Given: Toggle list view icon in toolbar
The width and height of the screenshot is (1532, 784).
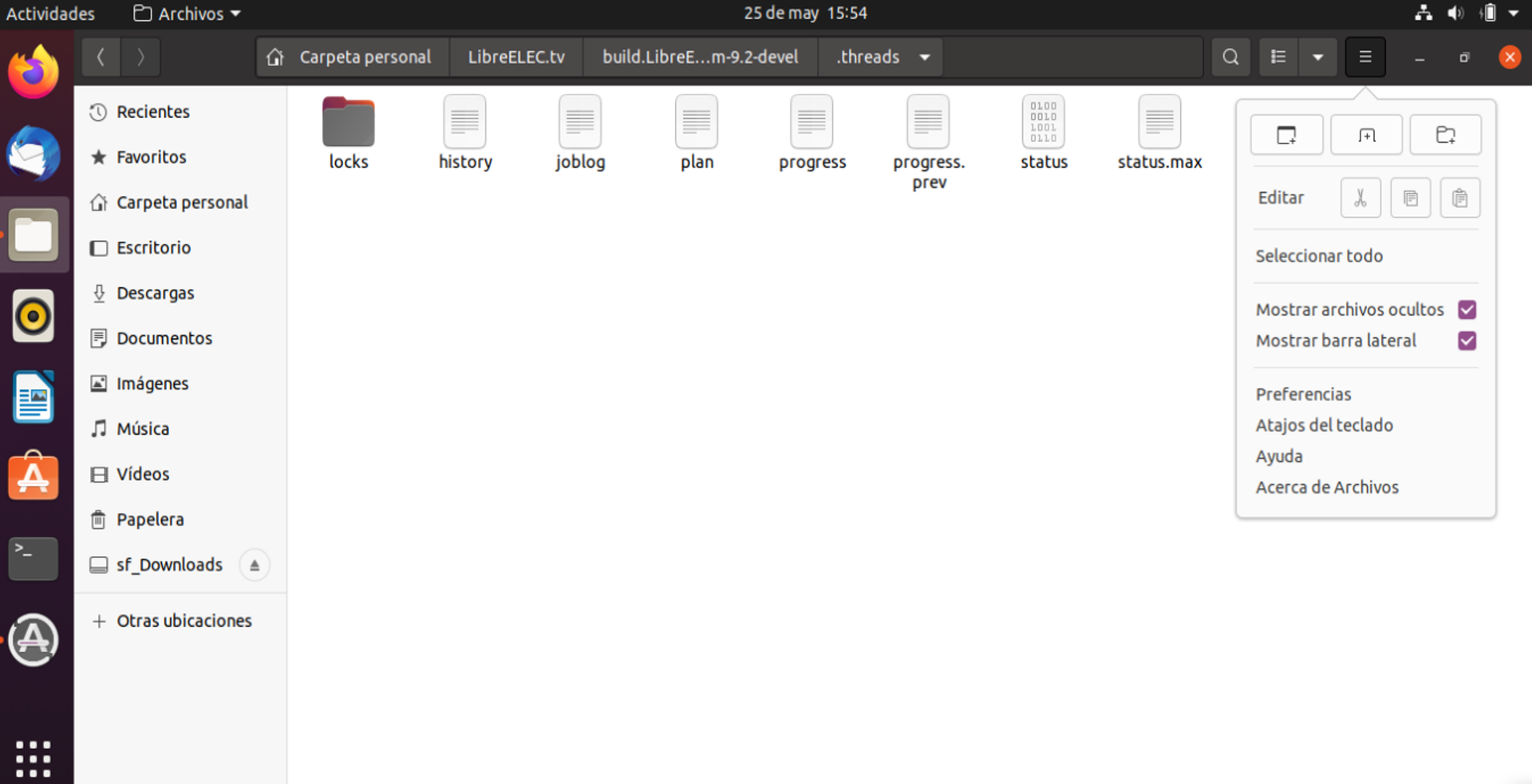Looking at the screenshot, I should tap(1278, 57).
